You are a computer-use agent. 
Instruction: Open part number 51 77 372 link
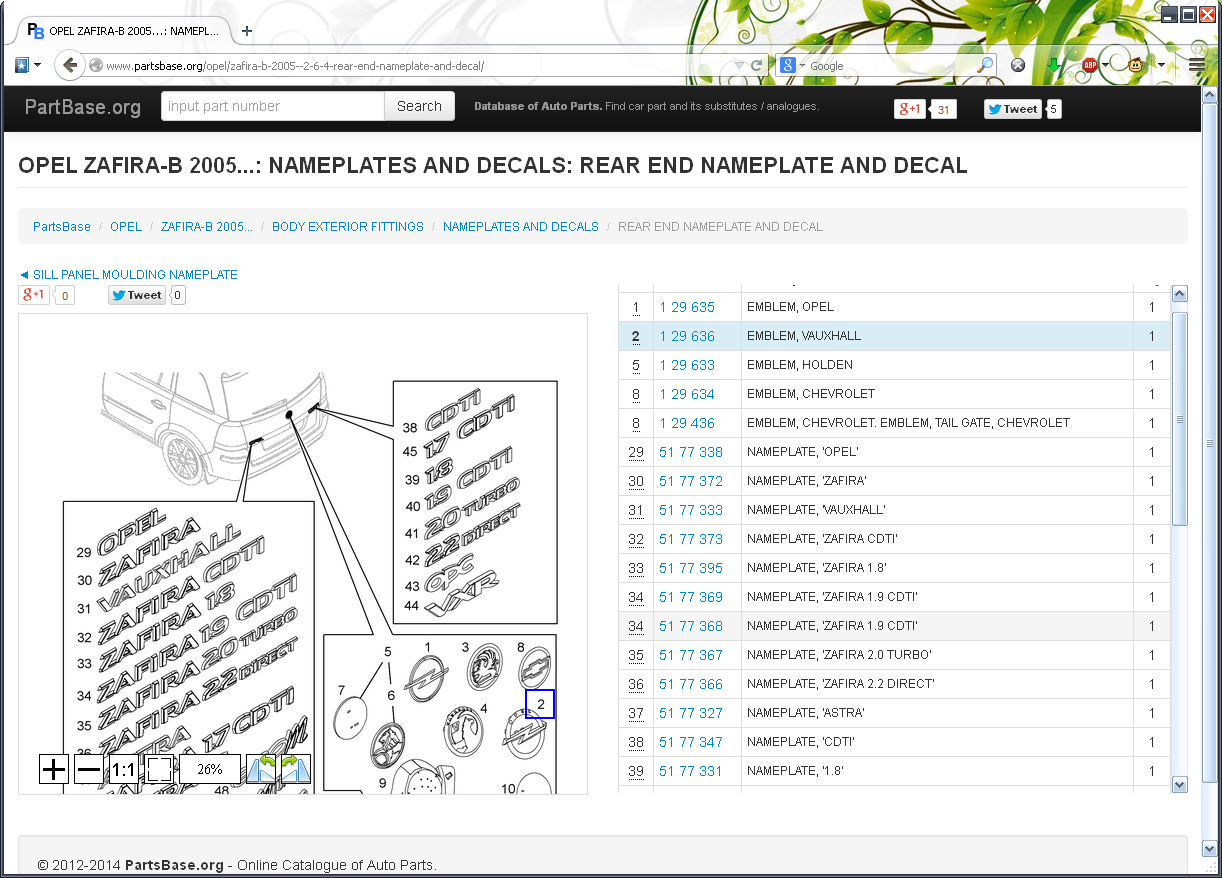pos(690,481)
